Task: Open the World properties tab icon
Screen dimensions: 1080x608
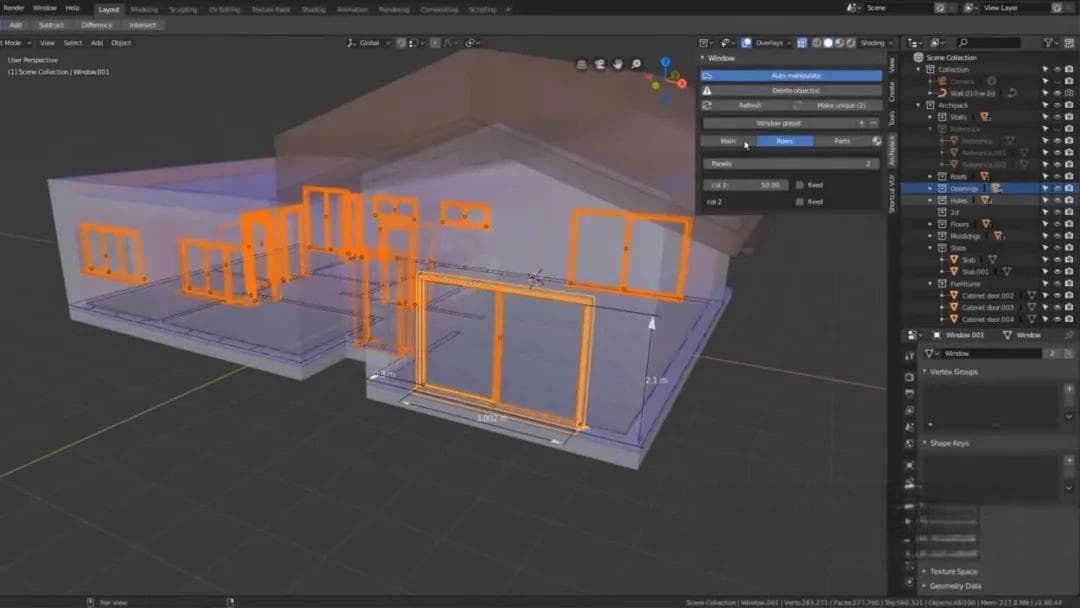Action: [x=909, y=444]
